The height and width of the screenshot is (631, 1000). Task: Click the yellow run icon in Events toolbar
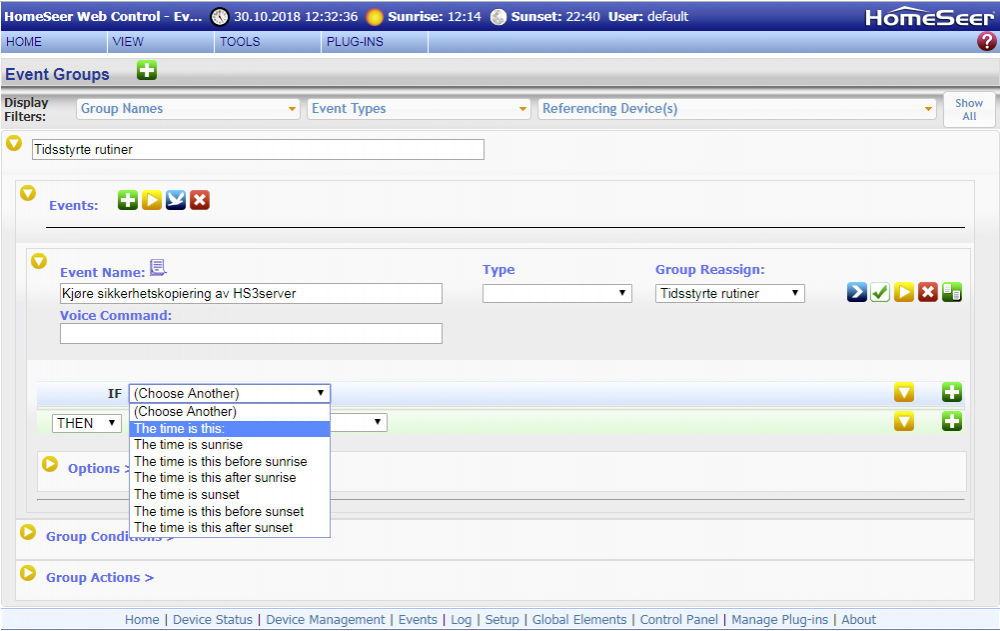pyautogui.click(x=152, y=201)
